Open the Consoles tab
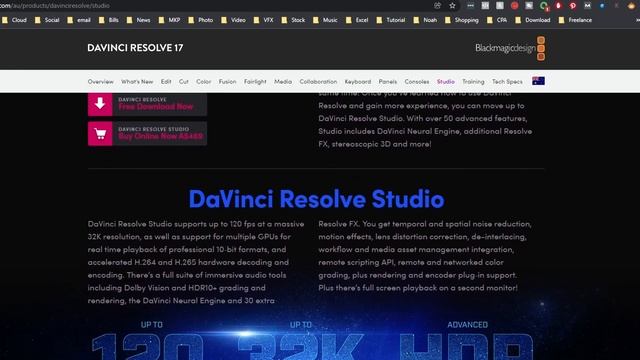The image size is (640, 360). click(x=417, y=82)
